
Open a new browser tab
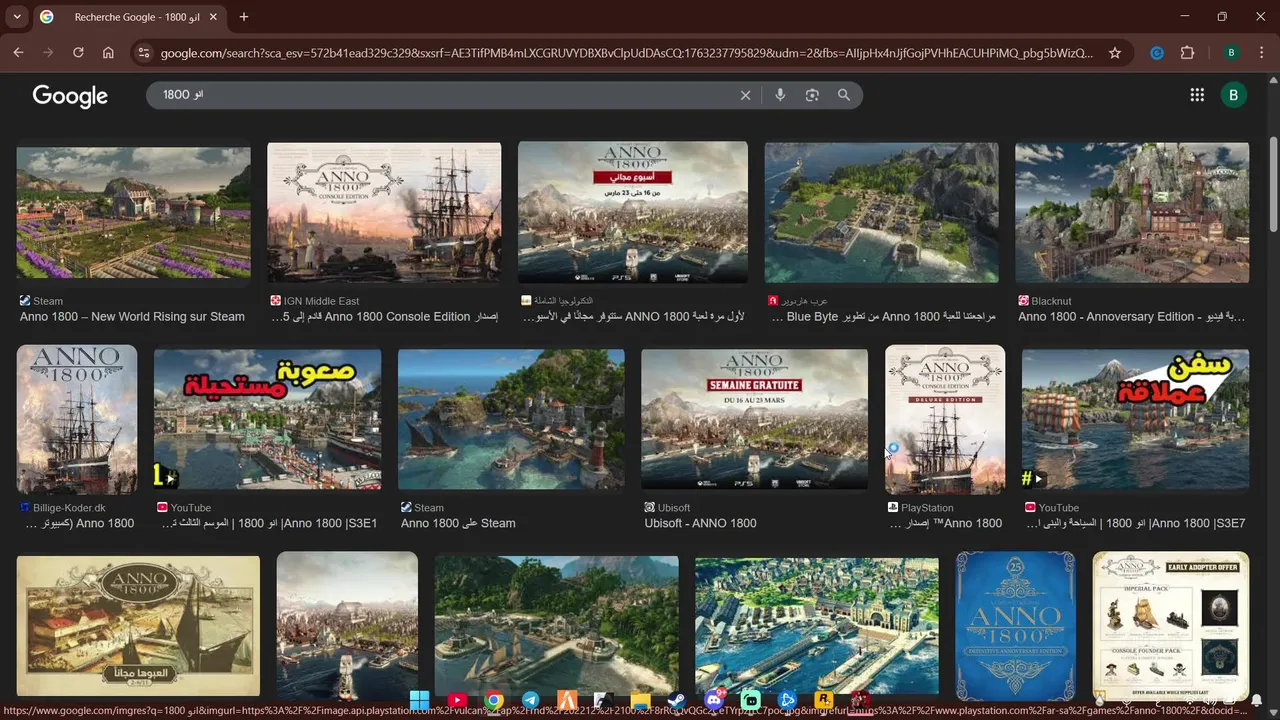click(x=244, y=17)
